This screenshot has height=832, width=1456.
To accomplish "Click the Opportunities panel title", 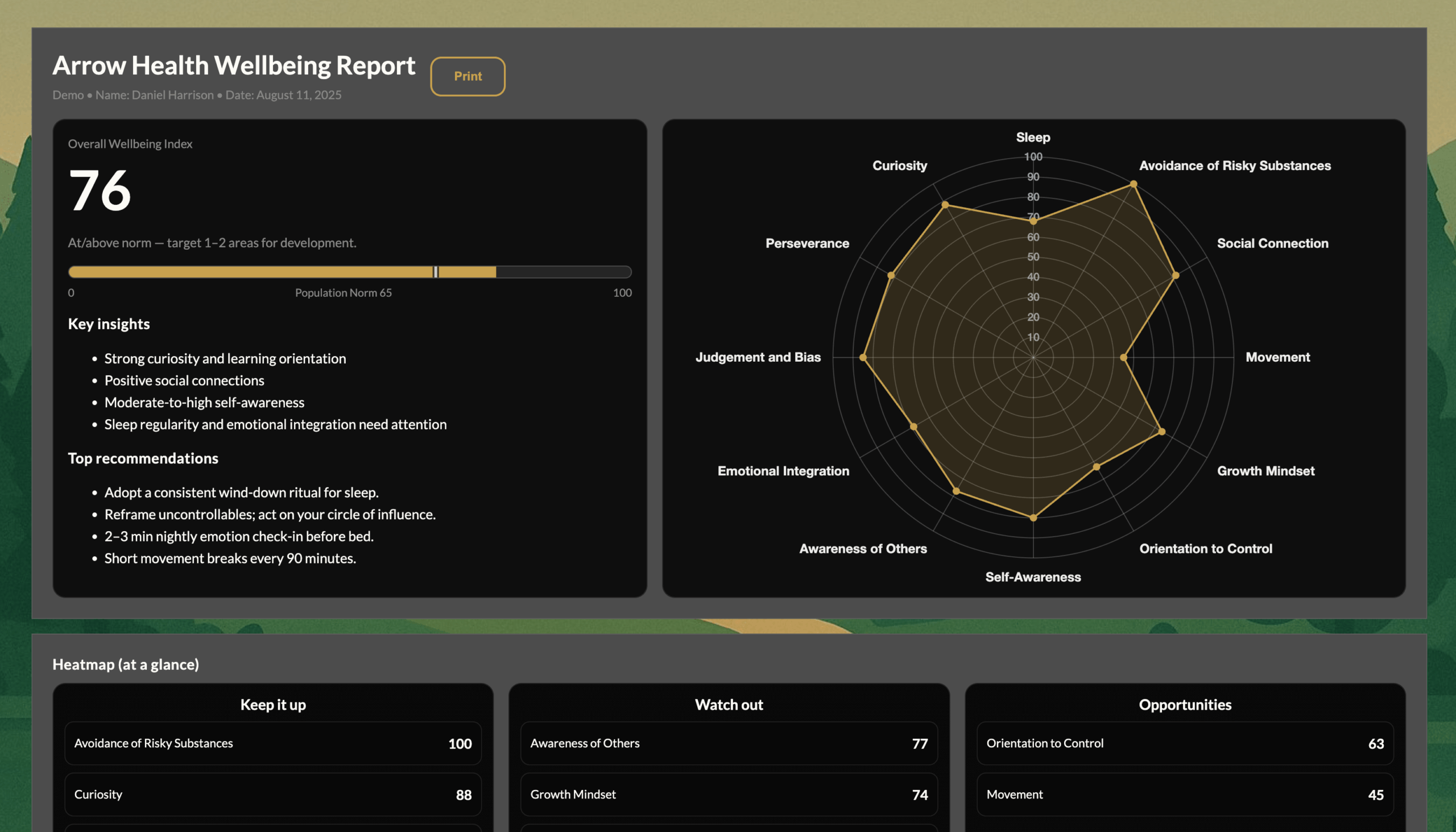I will tap(1185, 704).
